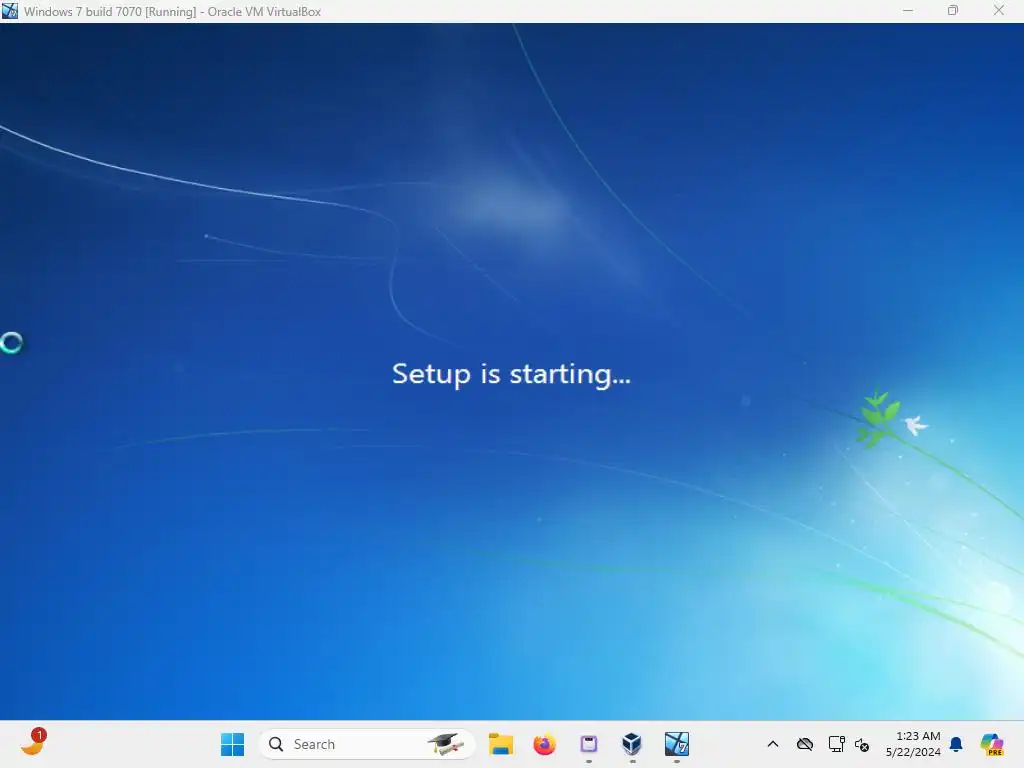Open the network display tray icon
The image size is (1024, 768).
(837, 744)
